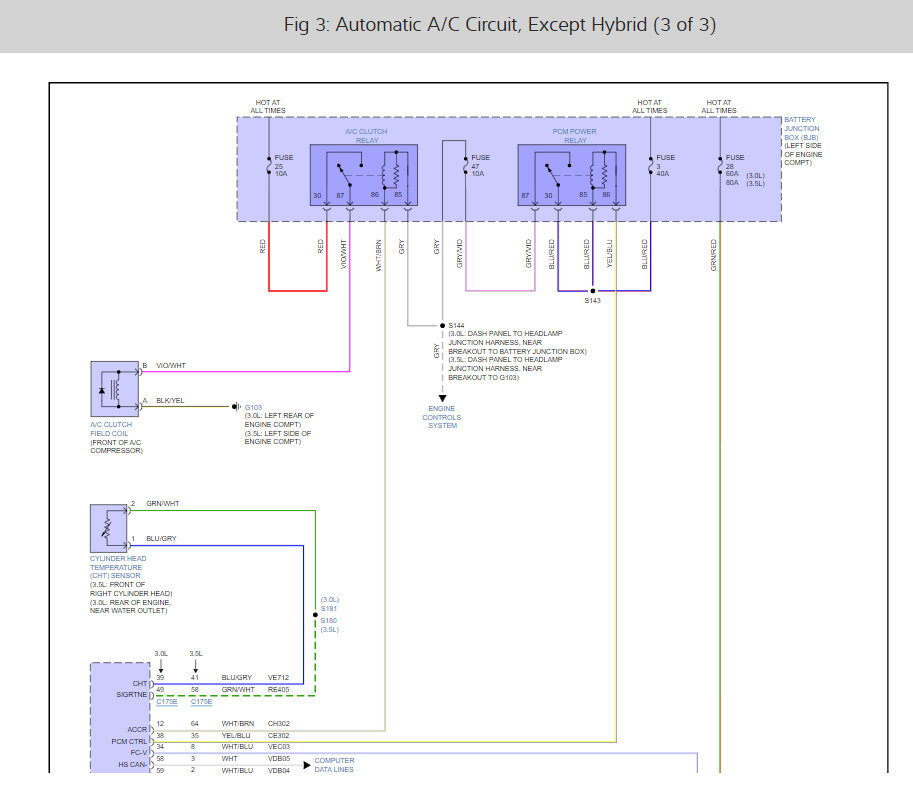This screenshot has width=913, height=810.
Task: Click the vertical 'GRN/RED' wire label
Action: click(713, 255)
